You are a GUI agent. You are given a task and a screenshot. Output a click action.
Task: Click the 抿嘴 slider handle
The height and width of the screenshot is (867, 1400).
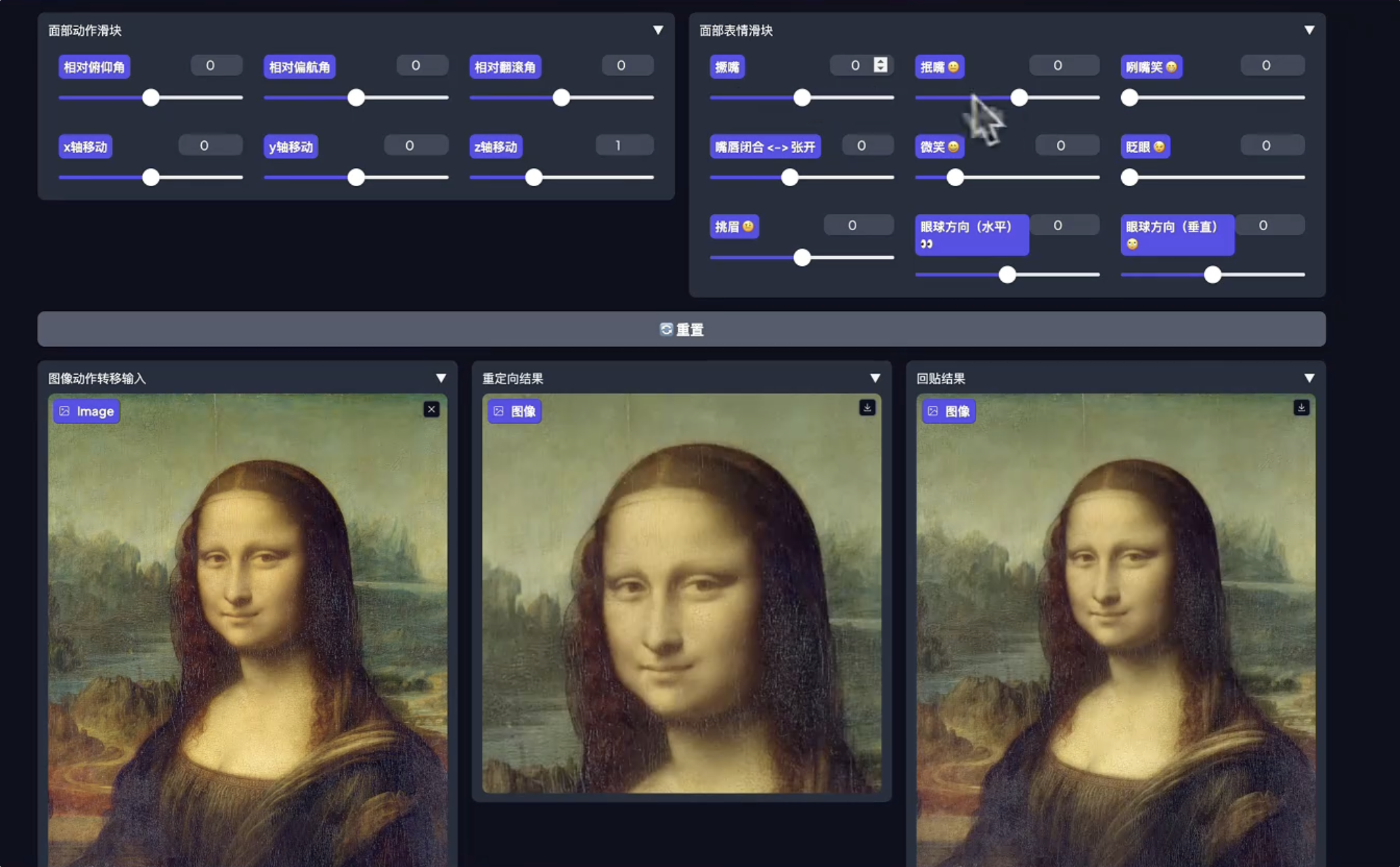point(1019,98)
